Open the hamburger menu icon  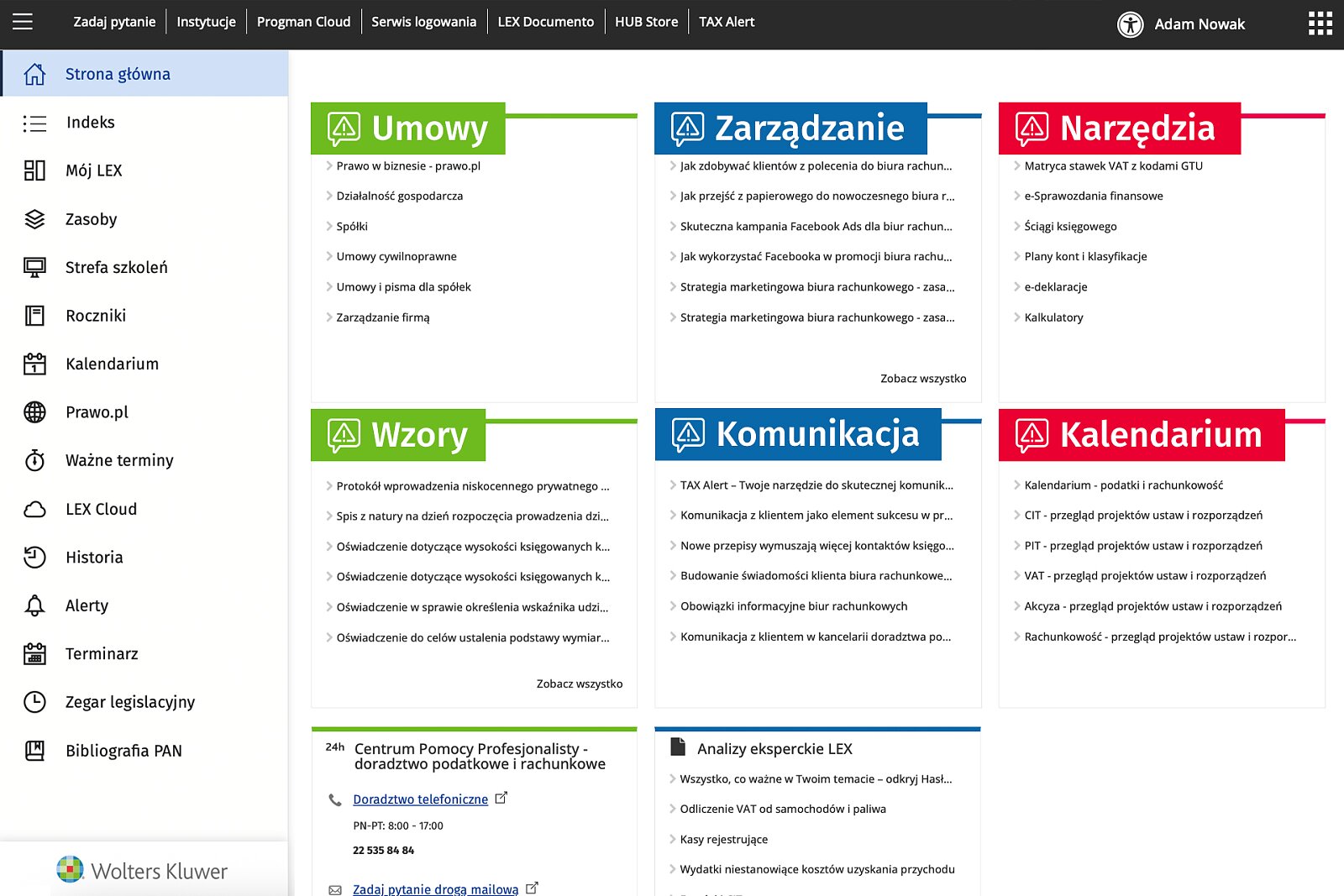23,22
